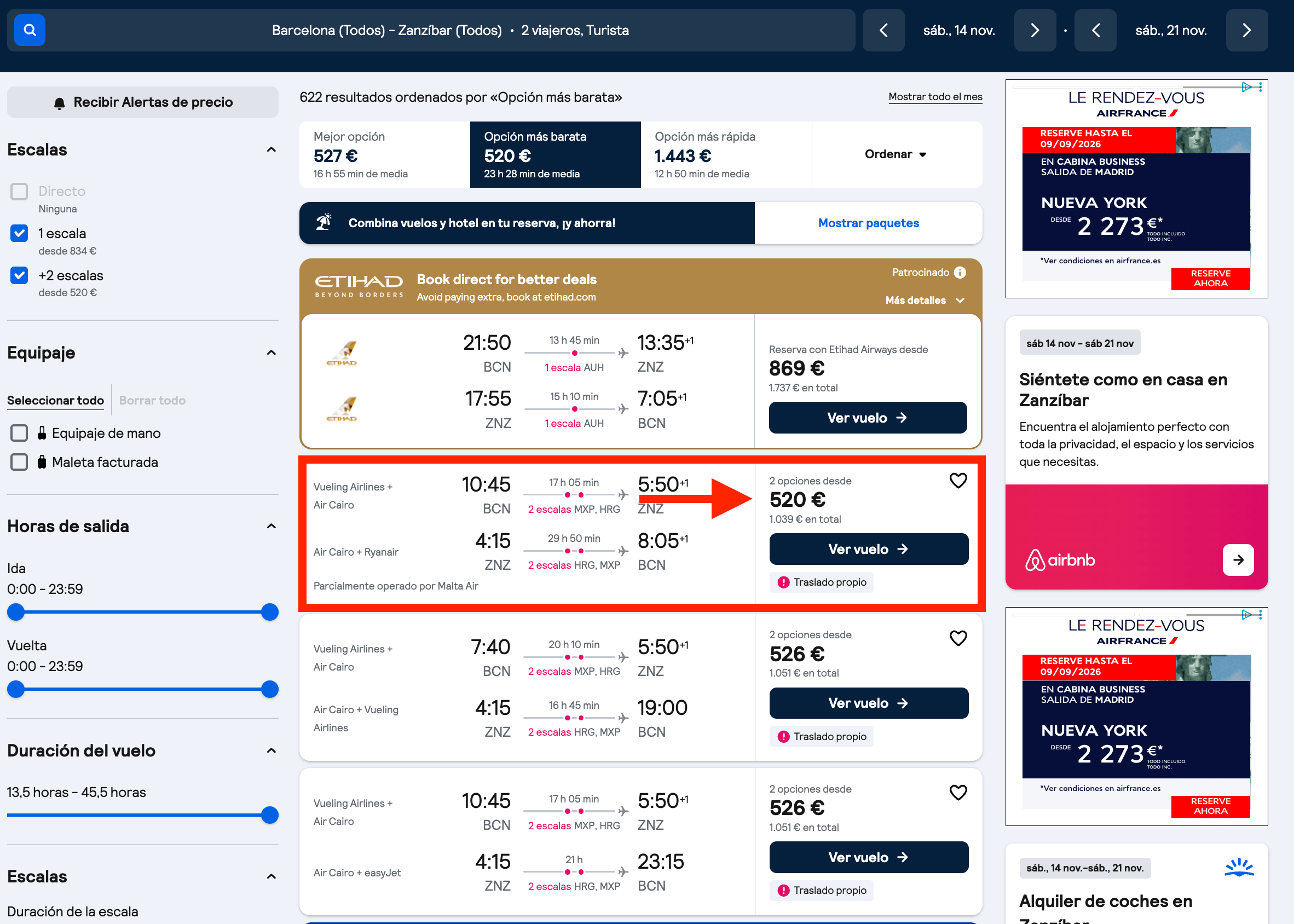Click the Etihad airline logo for 21:50 flight

342,353
